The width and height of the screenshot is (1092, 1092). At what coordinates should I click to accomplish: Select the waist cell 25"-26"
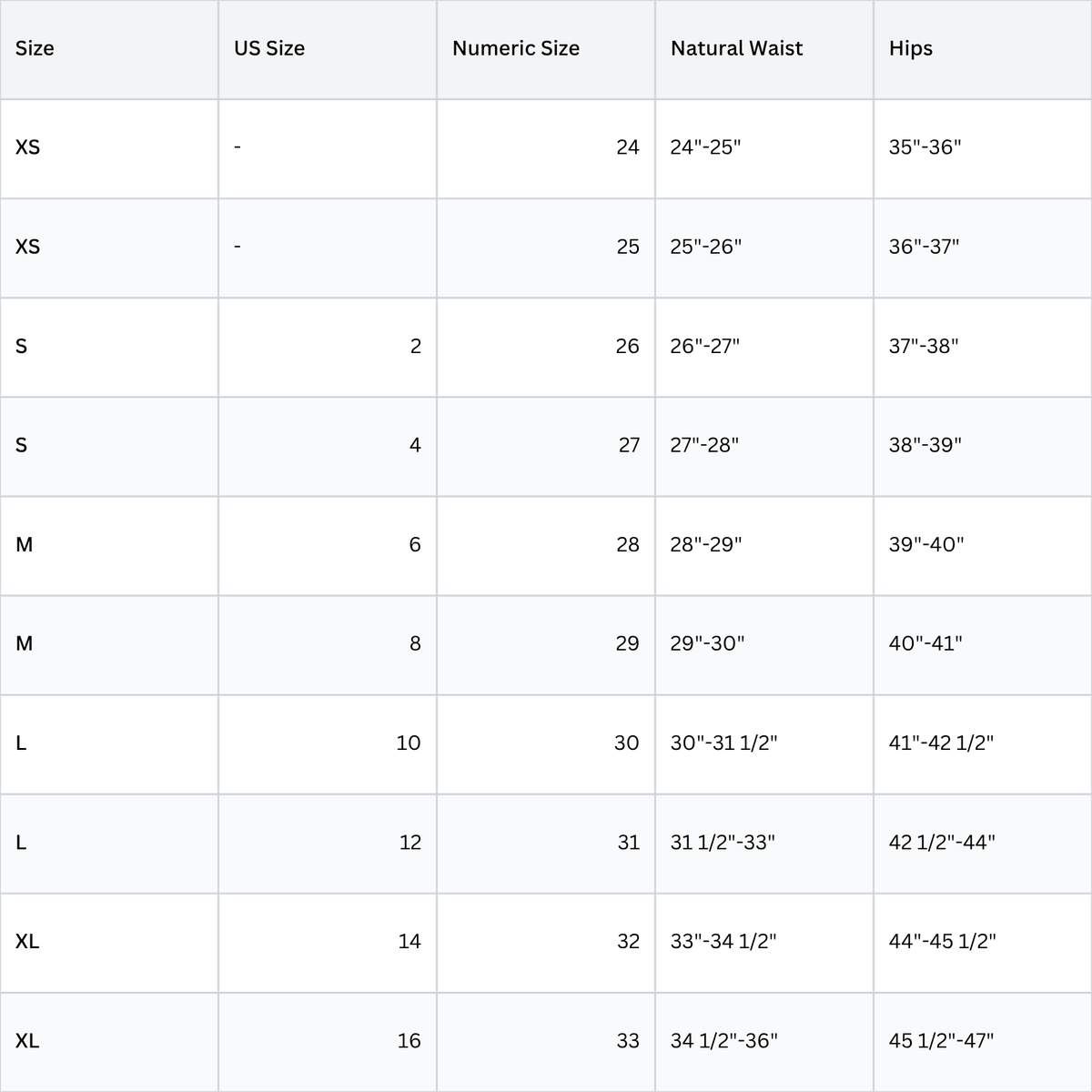pos(764,248)
